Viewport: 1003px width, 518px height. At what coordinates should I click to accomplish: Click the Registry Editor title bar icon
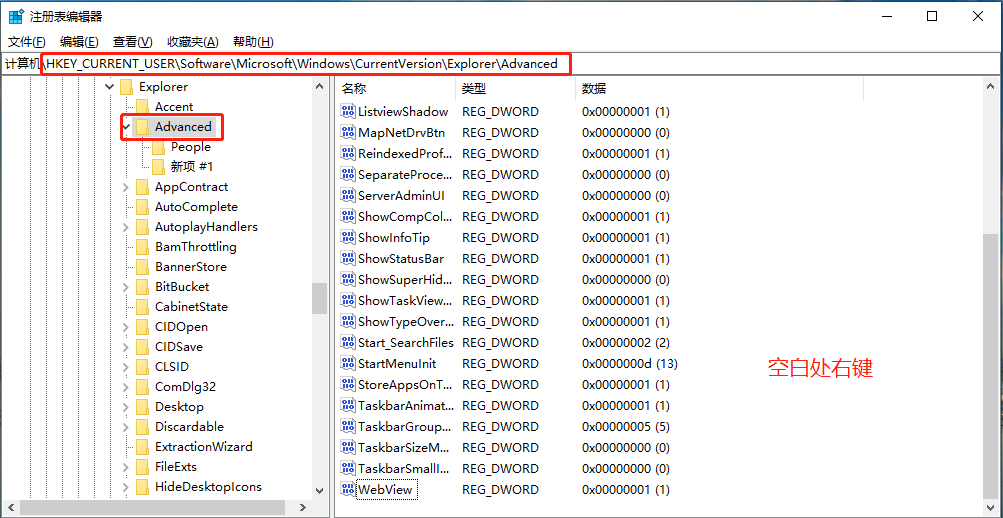pos(15,17)
